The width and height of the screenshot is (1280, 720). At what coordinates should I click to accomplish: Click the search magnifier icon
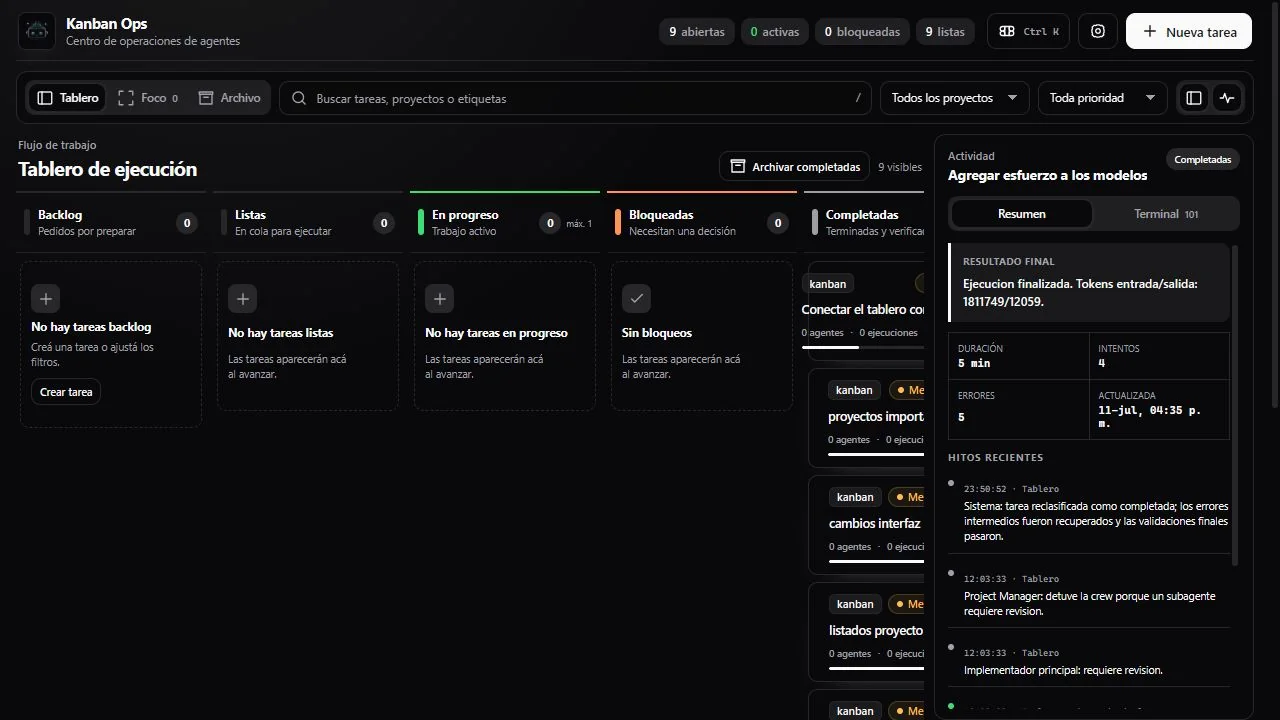click(x=299, y=98)
